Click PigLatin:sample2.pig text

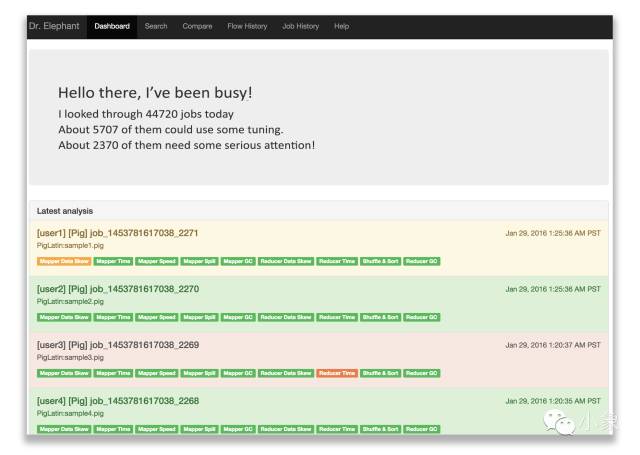(70, 302)
